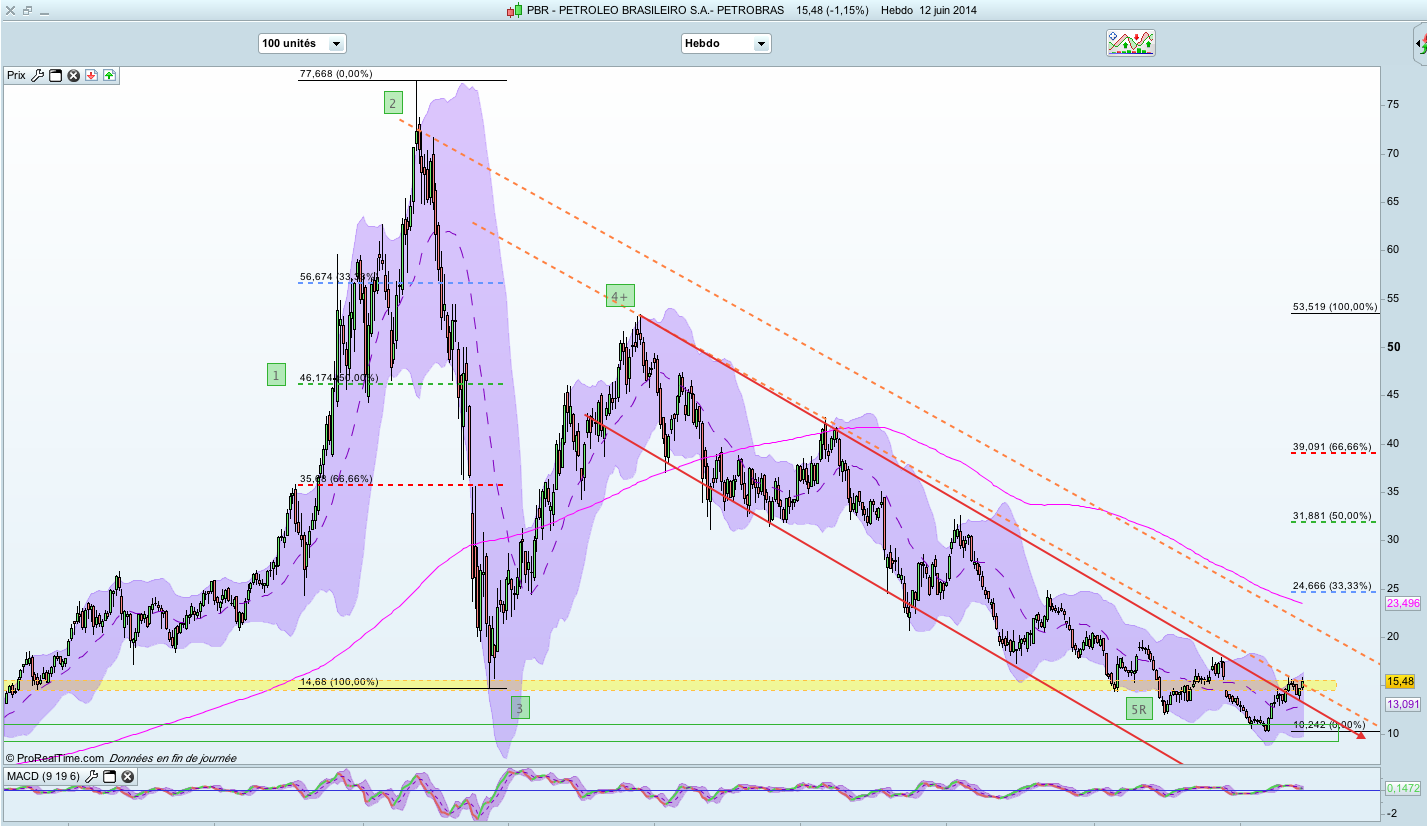Click the 24,666 (33,33%) level label
This screenshot has width=1427, height=826.
1332,586
